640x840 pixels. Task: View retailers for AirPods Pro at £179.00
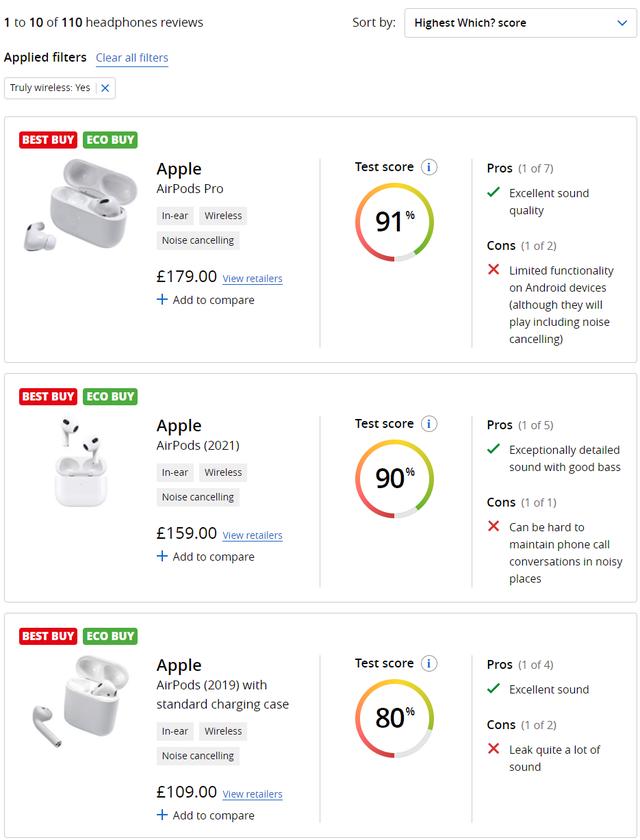[252, 279]
